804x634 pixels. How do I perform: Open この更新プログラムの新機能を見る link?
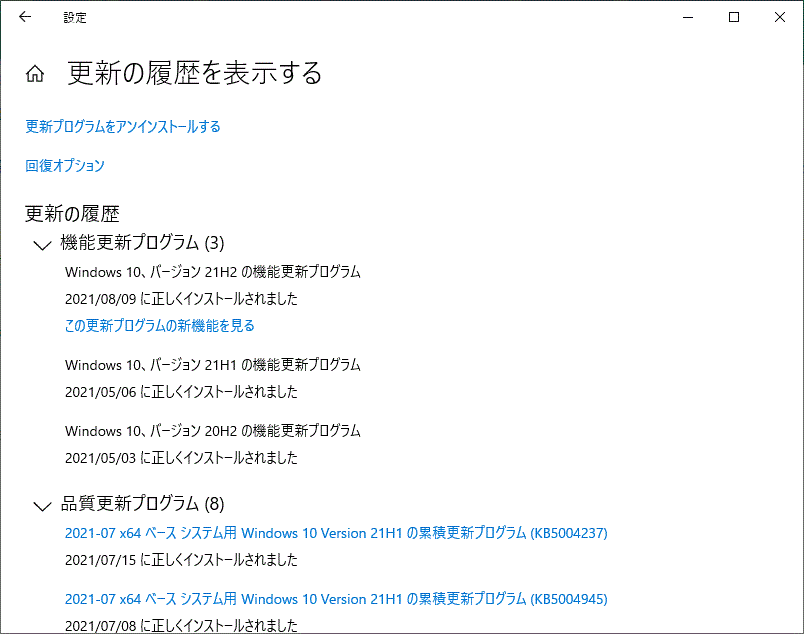159,326
